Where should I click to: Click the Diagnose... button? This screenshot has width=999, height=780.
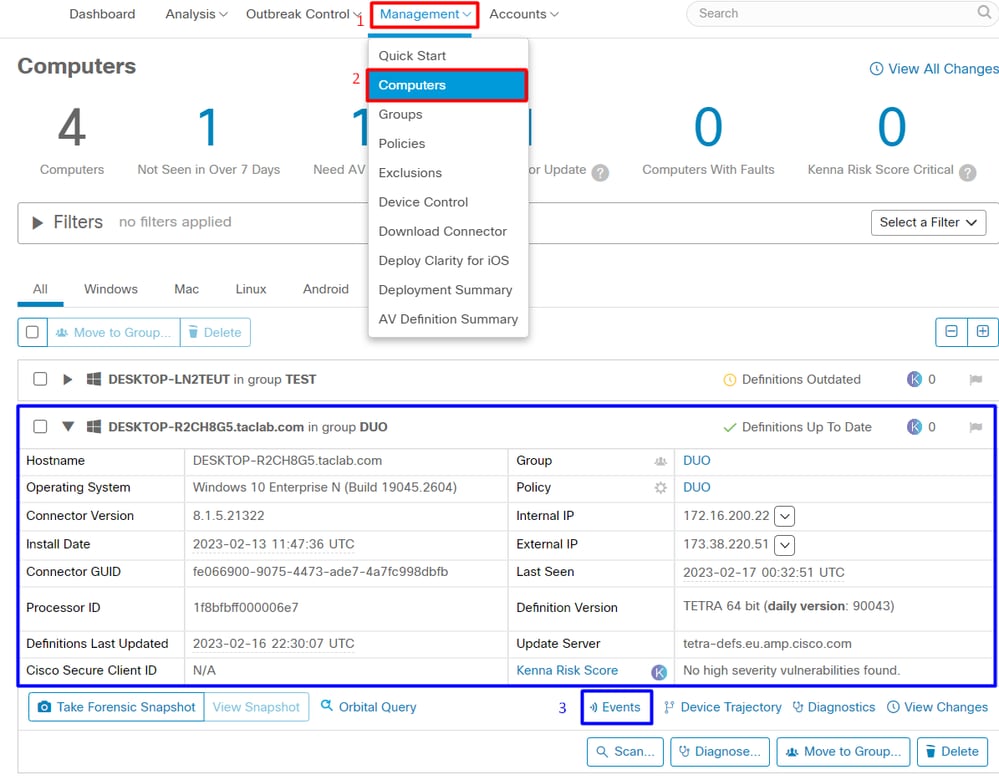pyautogui.click(x=720, y=751)
